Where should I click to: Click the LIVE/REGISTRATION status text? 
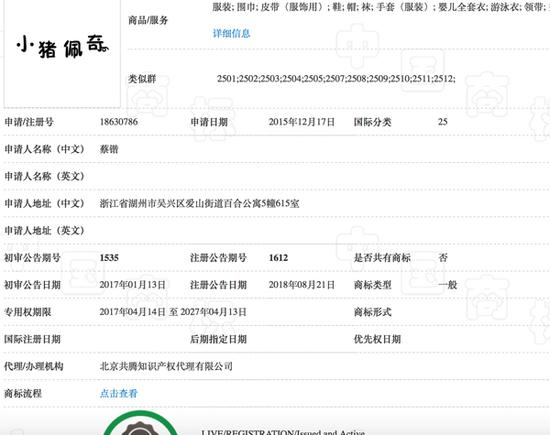pyautogui.click(x=283, y=432)
